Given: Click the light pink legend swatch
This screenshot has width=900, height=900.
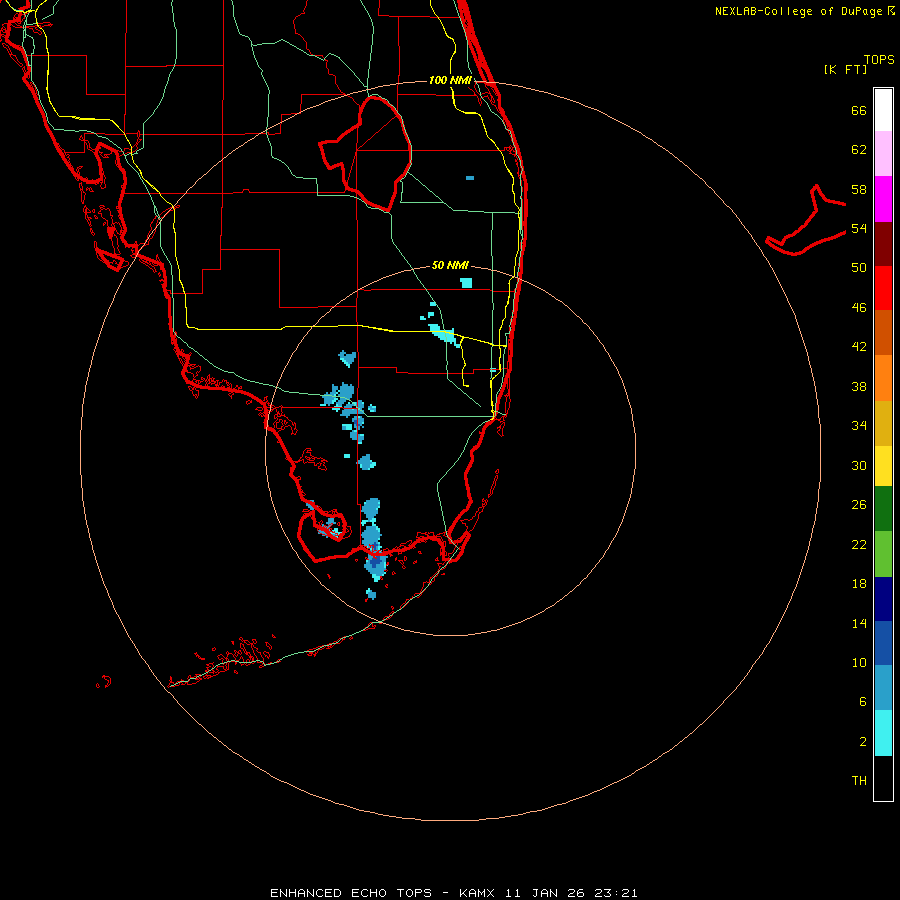Looking at the screenshot, I should tap(883, 153).
